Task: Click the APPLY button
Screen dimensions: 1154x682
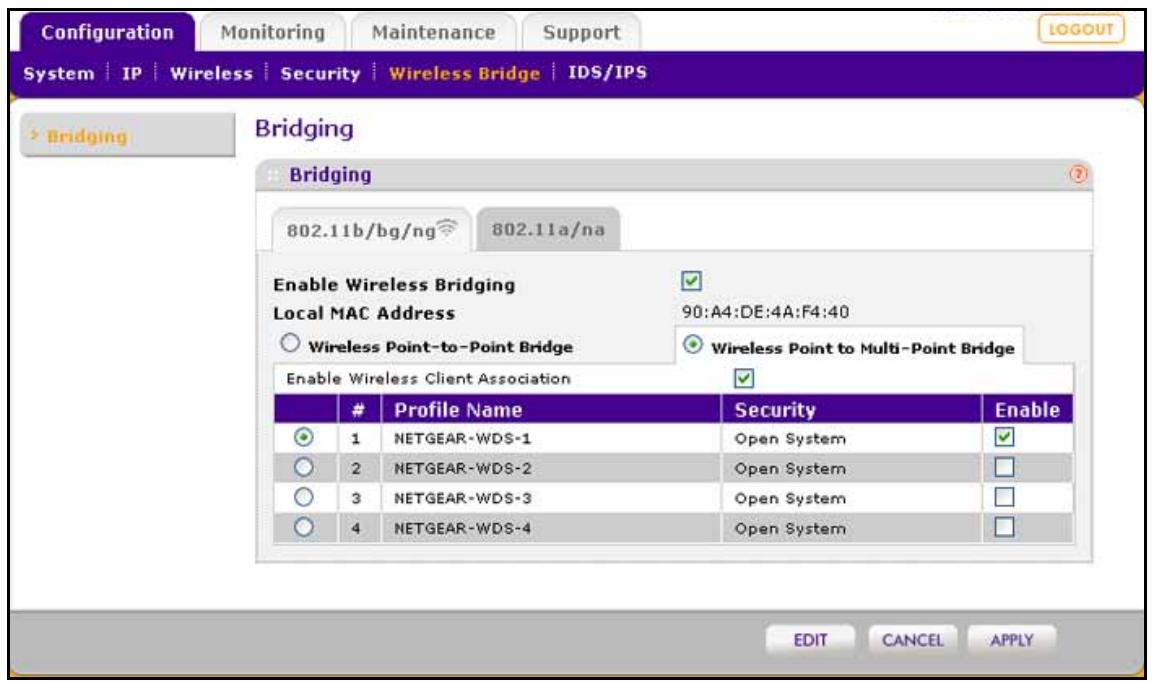Action: [x=1012, y=640]
